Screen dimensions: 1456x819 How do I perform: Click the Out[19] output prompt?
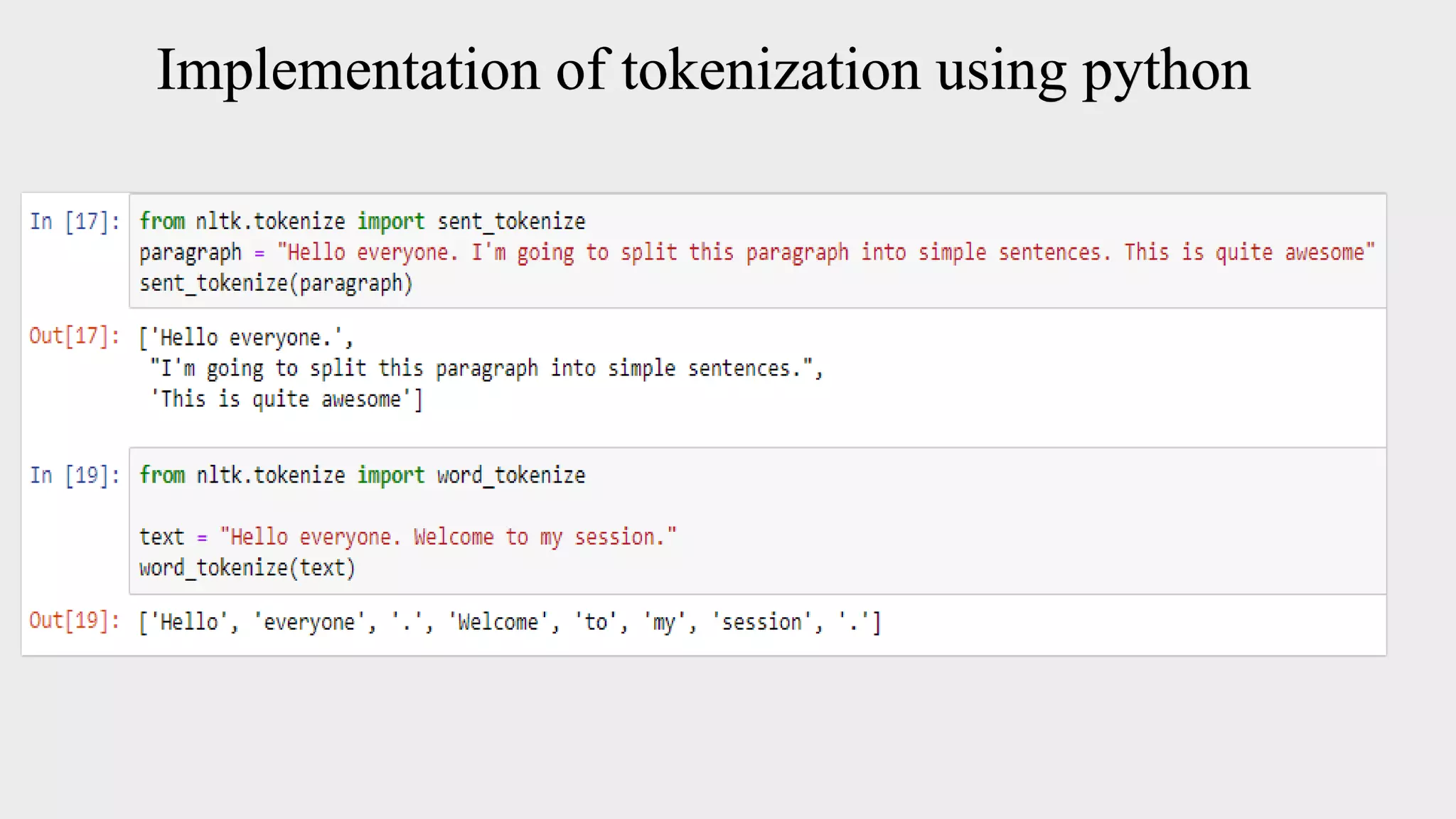[75, 621]
